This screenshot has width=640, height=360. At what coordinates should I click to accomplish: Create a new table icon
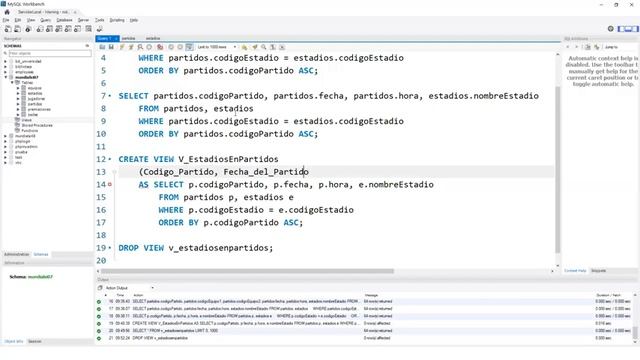point(49,29)
